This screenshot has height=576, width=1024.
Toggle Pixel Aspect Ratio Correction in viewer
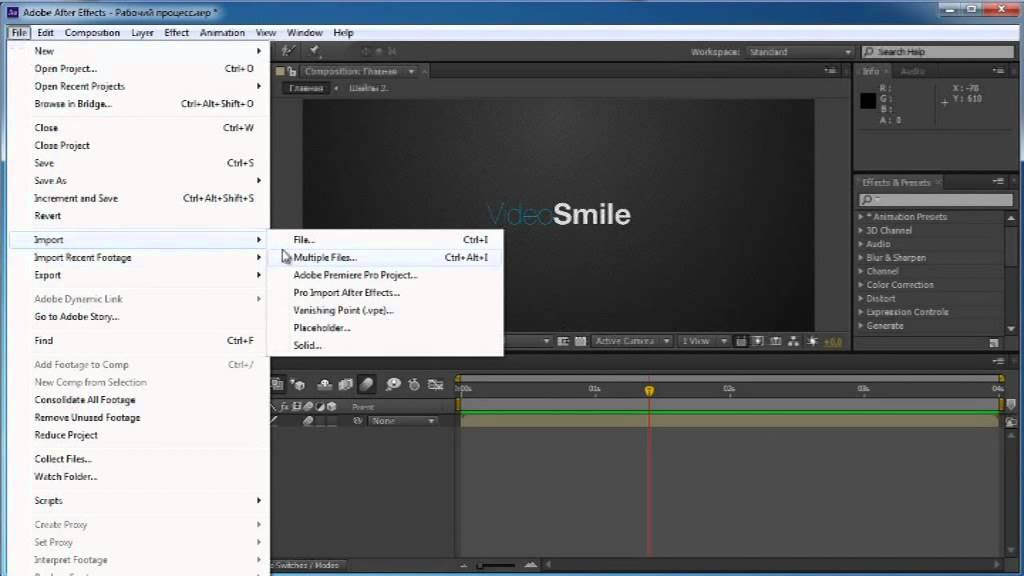(741, 342)
